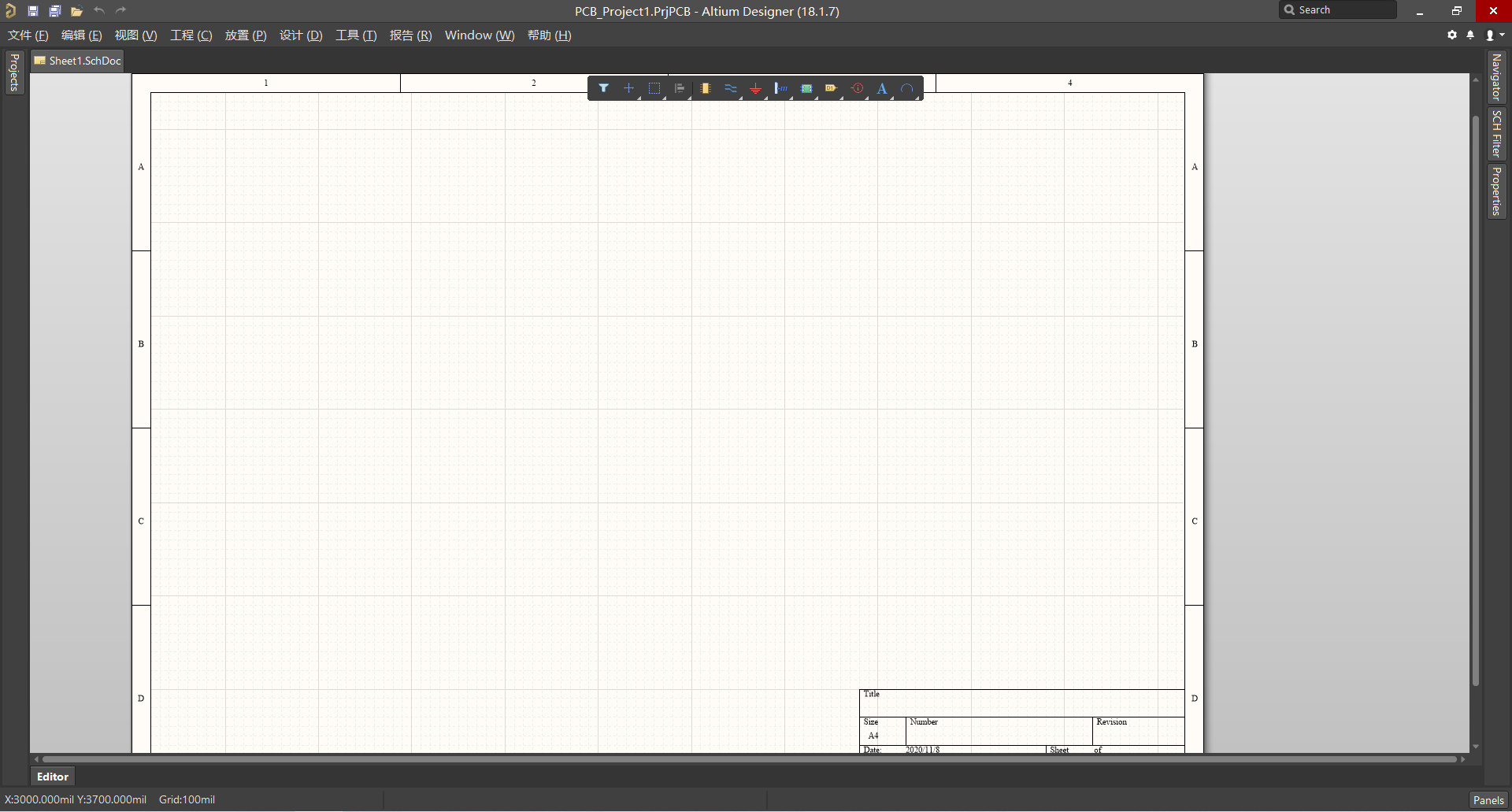Undo the last action
The image size is (1512, 812).
coord(98,10)
